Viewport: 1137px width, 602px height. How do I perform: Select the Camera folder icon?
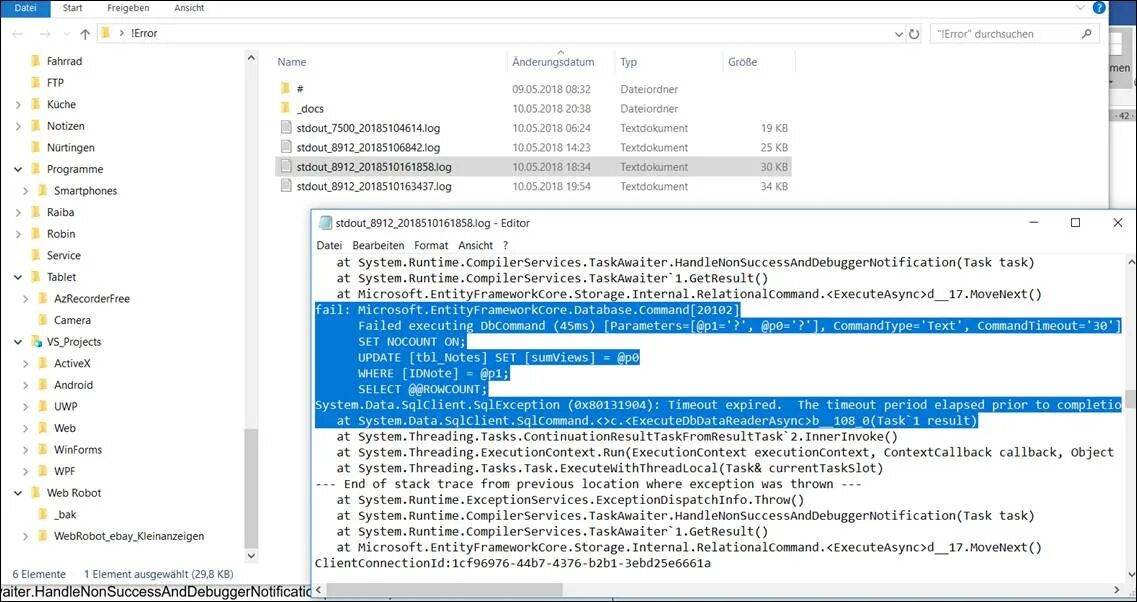41,320
